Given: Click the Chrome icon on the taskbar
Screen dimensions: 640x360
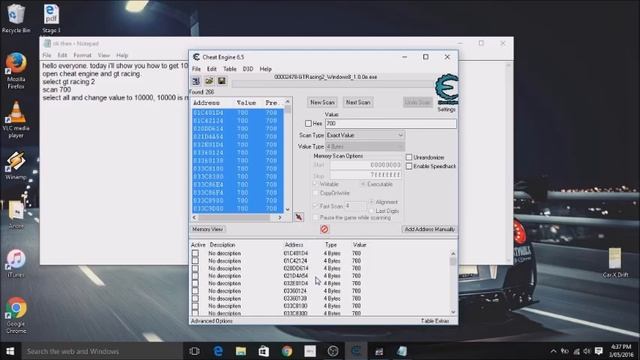Looking at the screenshot, I should (x=287, y=351).
